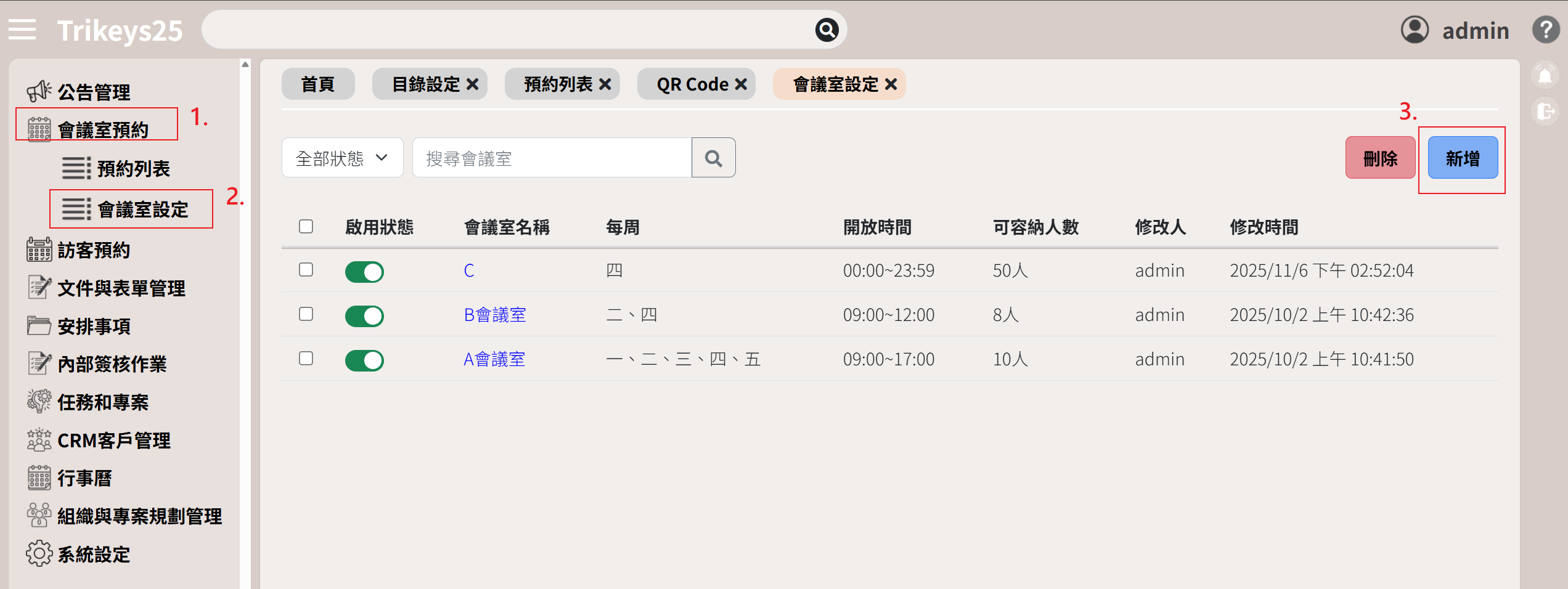
Task: Tick the checkbox for B會議室 row
Action: coord(306,314)
